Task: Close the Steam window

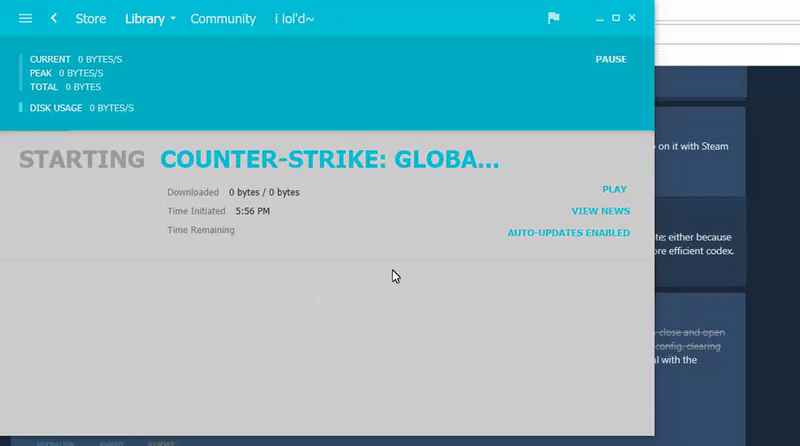Action: [632, 18]
